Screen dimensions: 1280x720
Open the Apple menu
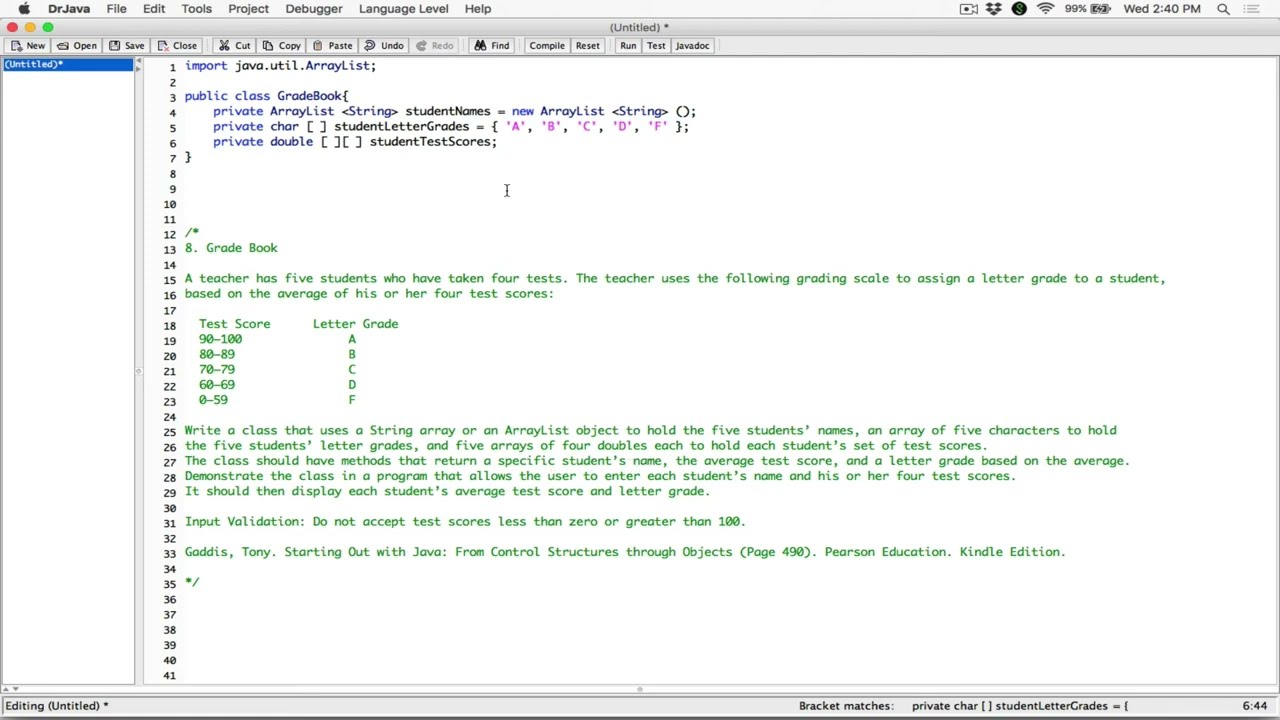[24, 9]
